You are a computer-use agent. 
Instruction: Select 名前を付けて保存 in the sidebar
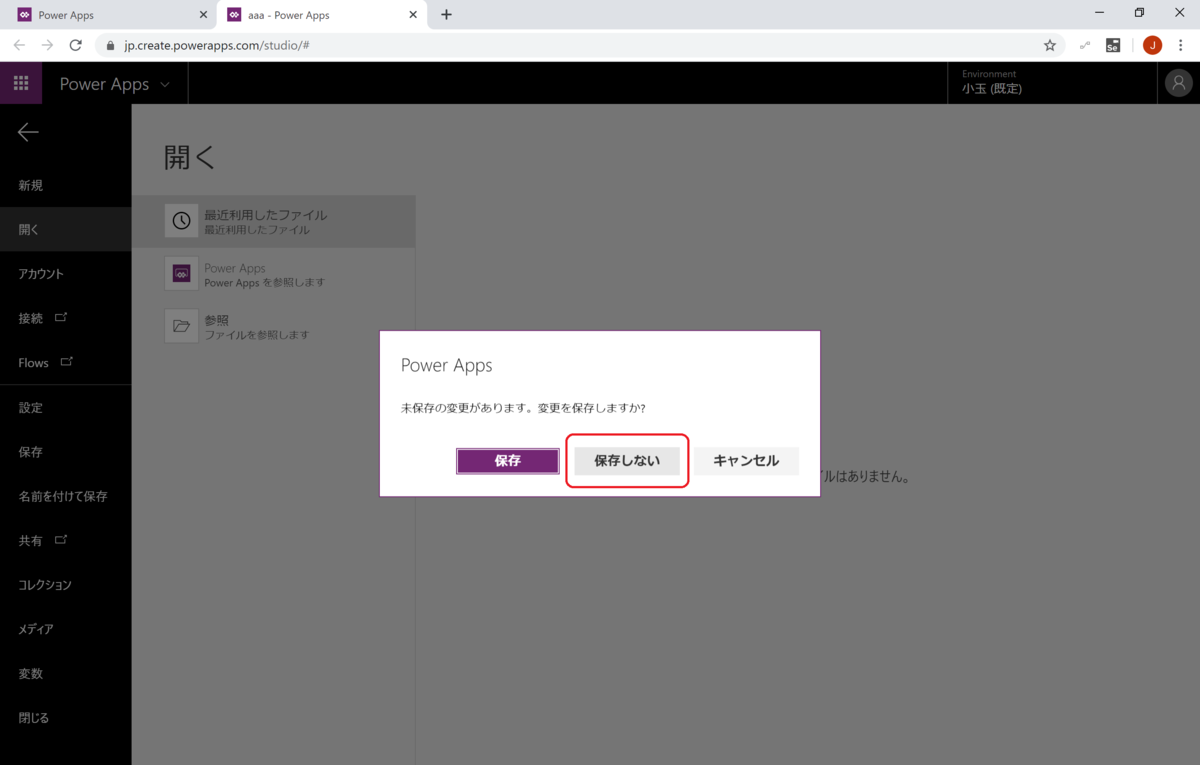[x=65, y=496]
